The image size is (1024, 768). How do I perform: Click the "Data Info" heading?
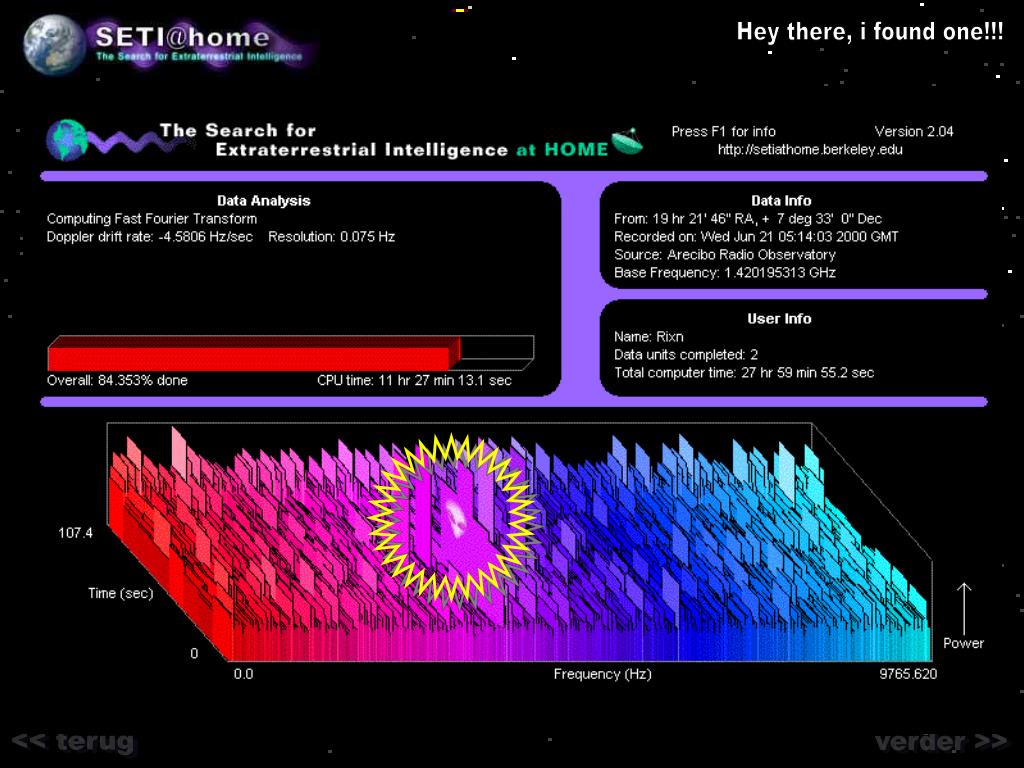pos(781,200)
